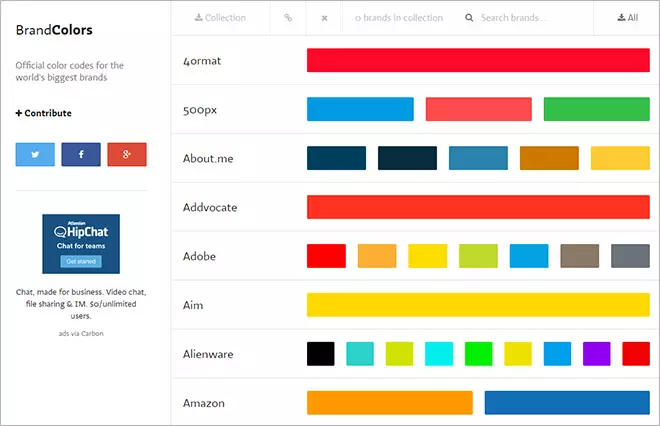Click the BrandColors logo
The image size is (660, 426).
coord(54,30)
